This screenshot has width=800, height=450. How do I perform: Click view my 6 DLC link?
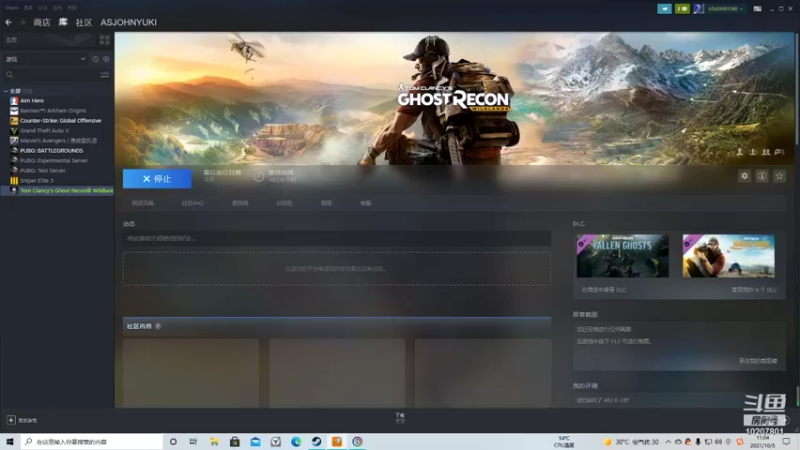[754, 290]
